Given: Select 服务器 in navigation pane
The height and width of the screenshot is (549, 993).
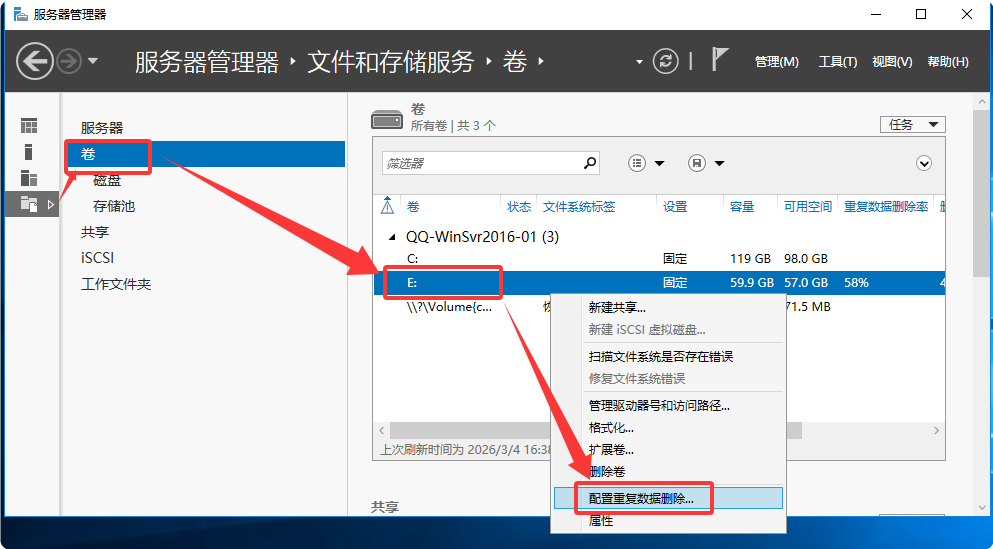Looking at the screenshot, I should pos(102,128).
